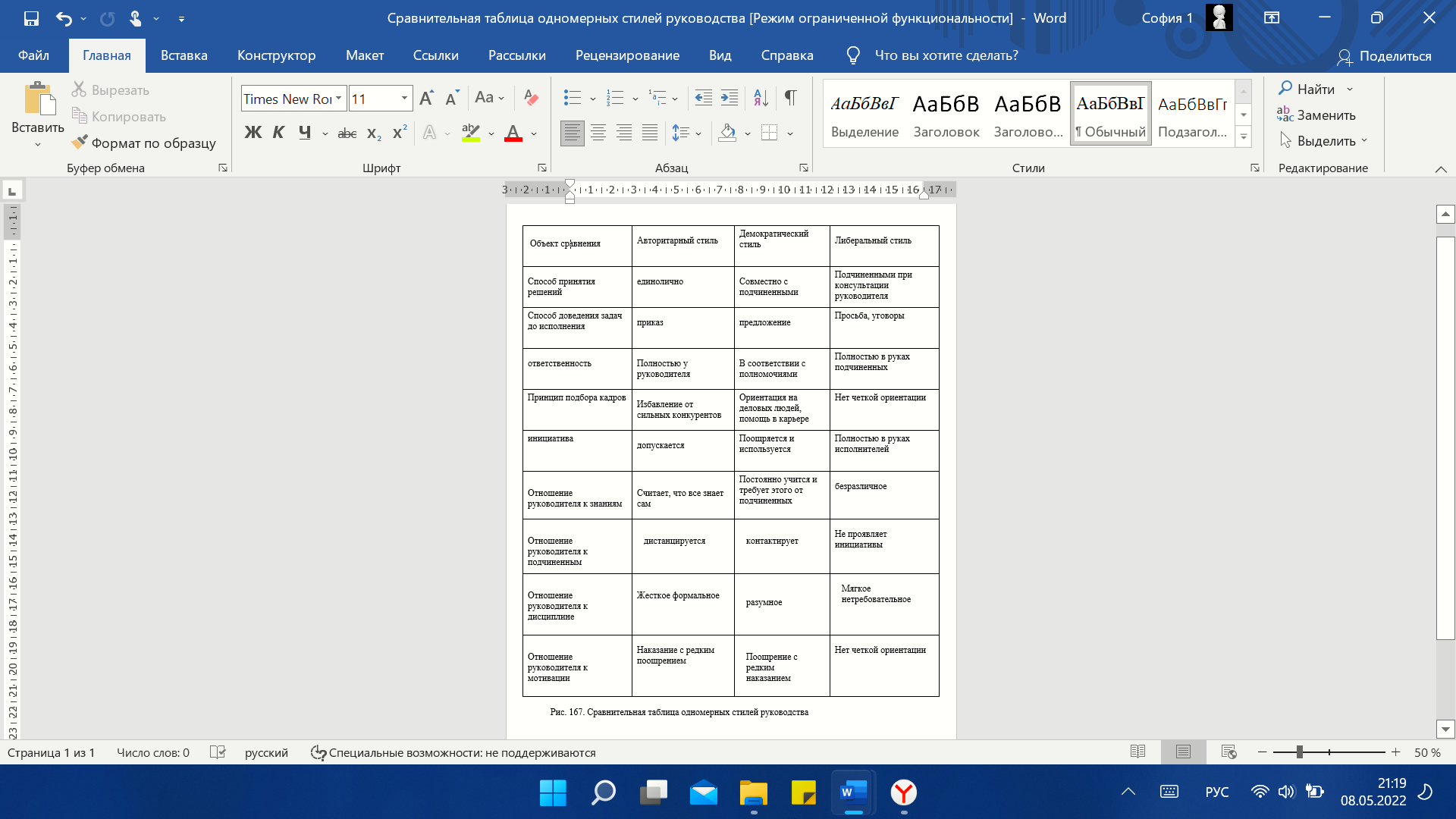Open Word from the Windows taskbar
Viewport: 1456px width, 819px height.
click(853, 792)
